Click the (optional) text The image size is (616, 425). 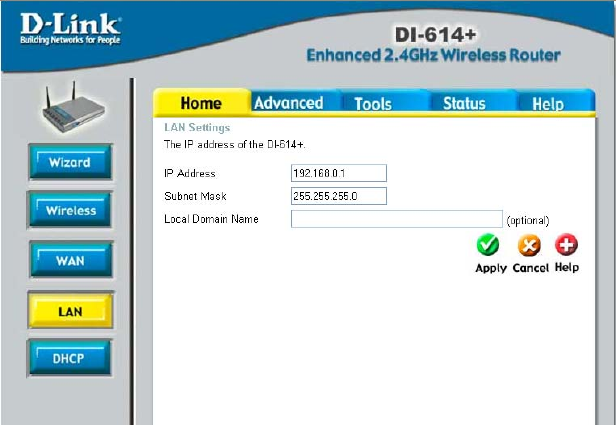pyautogui.click(x=528, y=220)
